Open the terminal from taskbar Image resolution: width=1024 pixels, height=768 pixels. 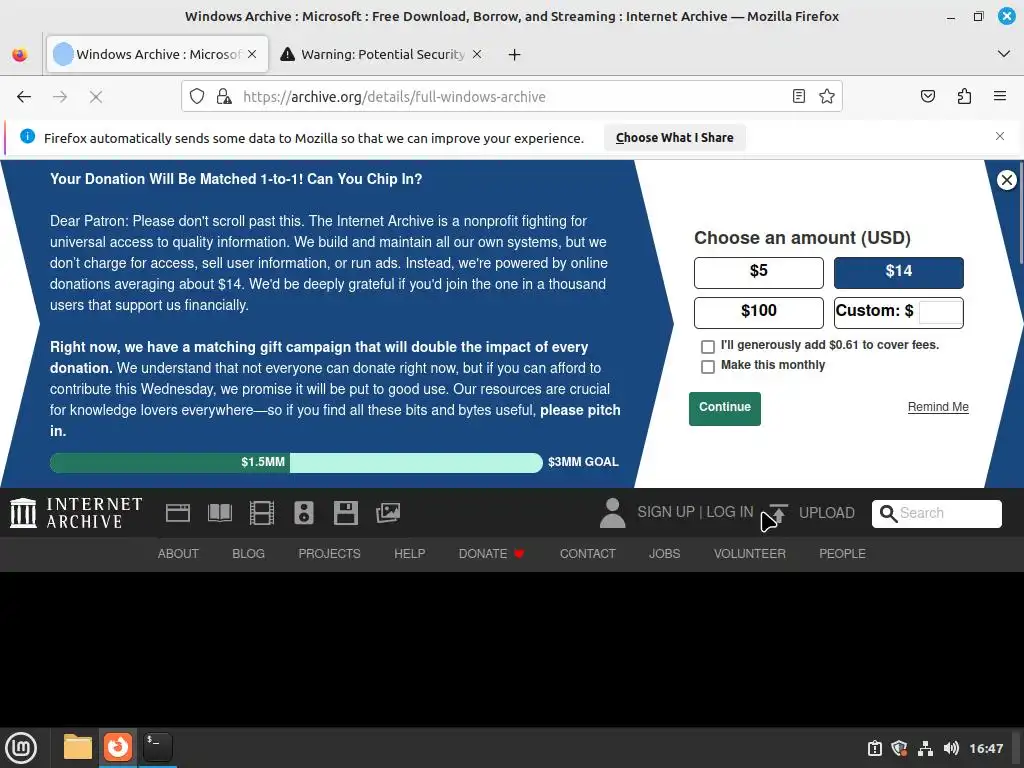point(157,747)
